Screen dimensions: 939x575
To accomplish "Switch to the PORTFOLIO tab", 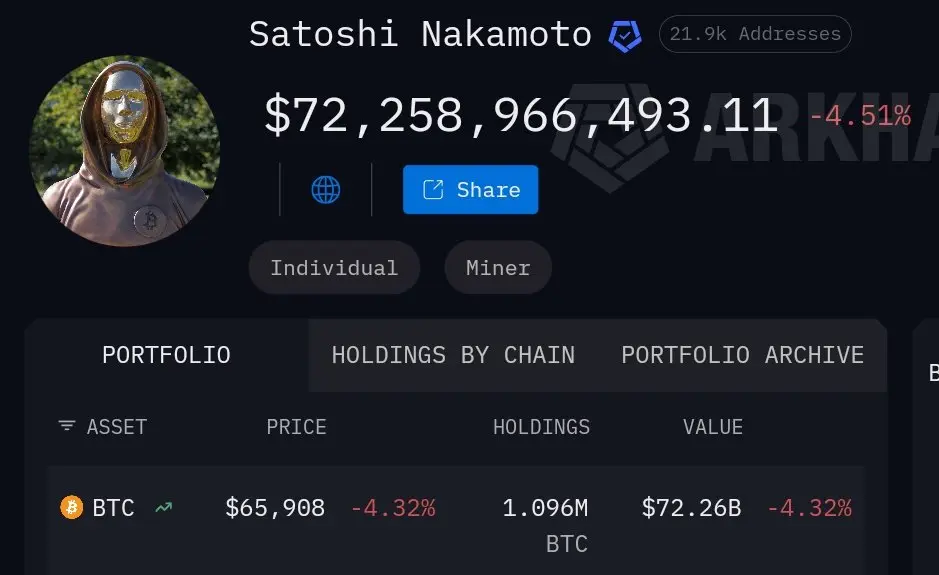I will click(166, 355).
